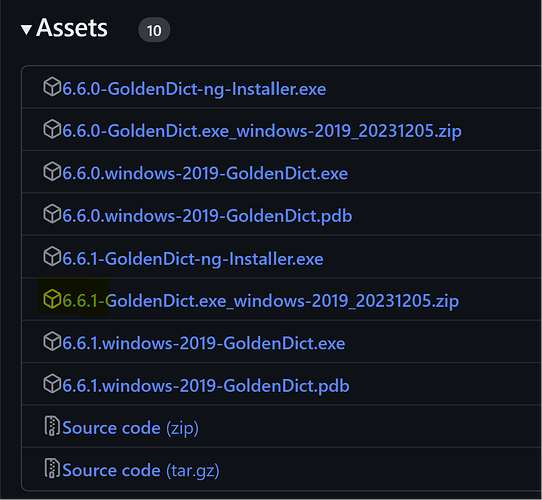Download 6.6.1-GoldenDict-ng-Installer.exe
542x500 pixels.
(193, 259)
